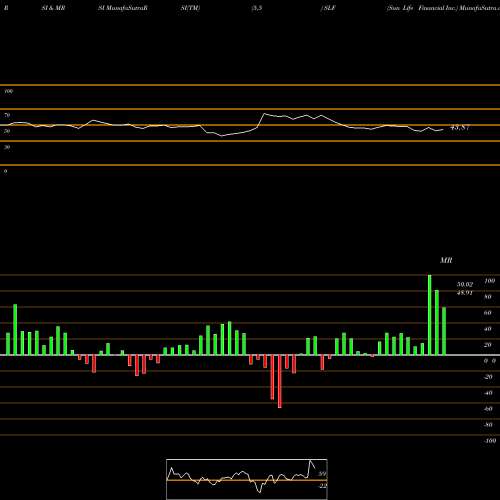Screen dimensions: 500x500
Task: Click the MR panel title label
Action: (446, 260)
